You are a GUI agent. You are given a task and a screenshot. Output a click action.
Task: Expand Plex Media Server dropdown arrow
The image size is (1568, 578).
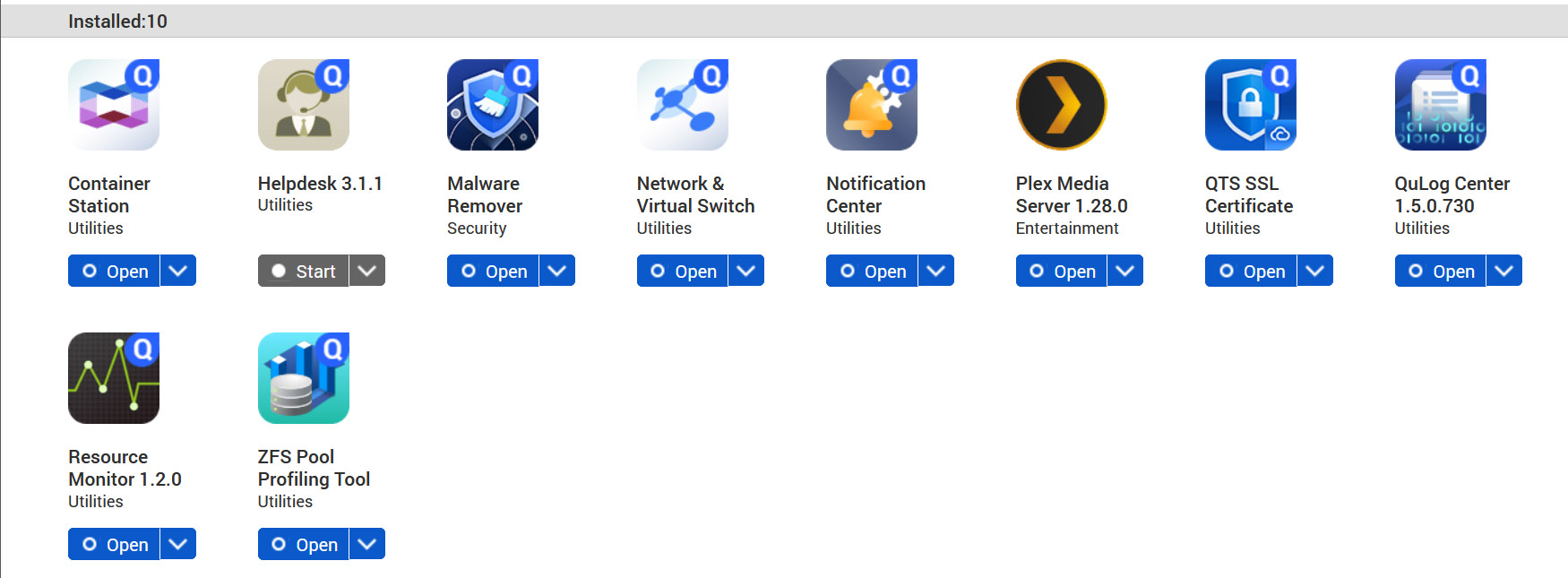1125,271
